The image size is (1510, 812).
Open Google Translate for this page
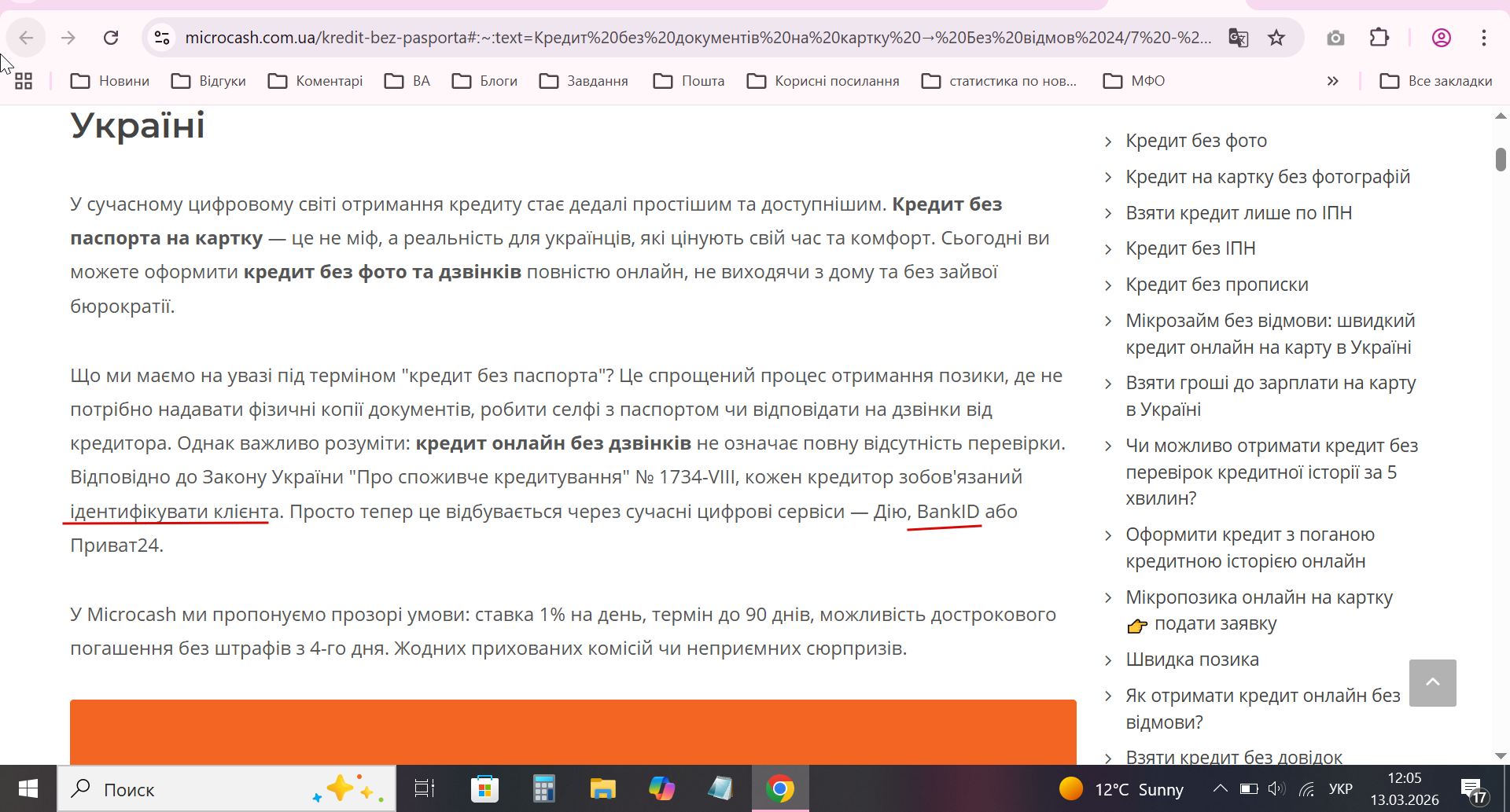click(x=1238, y=38)
